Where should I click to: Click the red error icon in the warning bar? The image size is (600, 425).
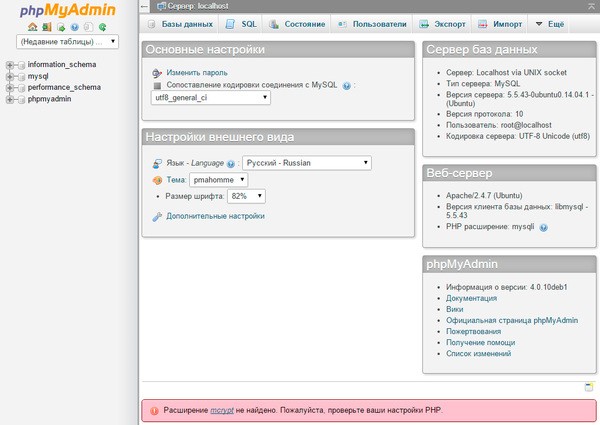pyautogui.click(x=154, y=411)
